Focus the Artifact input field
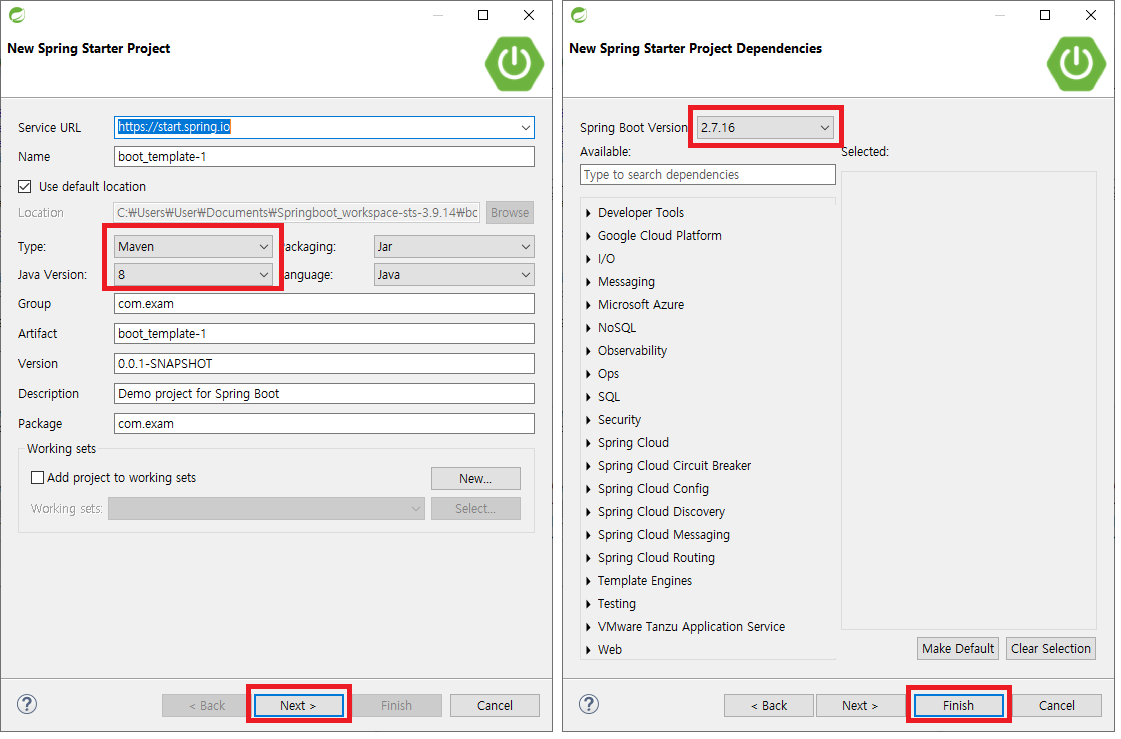The image size is (1121, 739). click(x=326, y=335)
